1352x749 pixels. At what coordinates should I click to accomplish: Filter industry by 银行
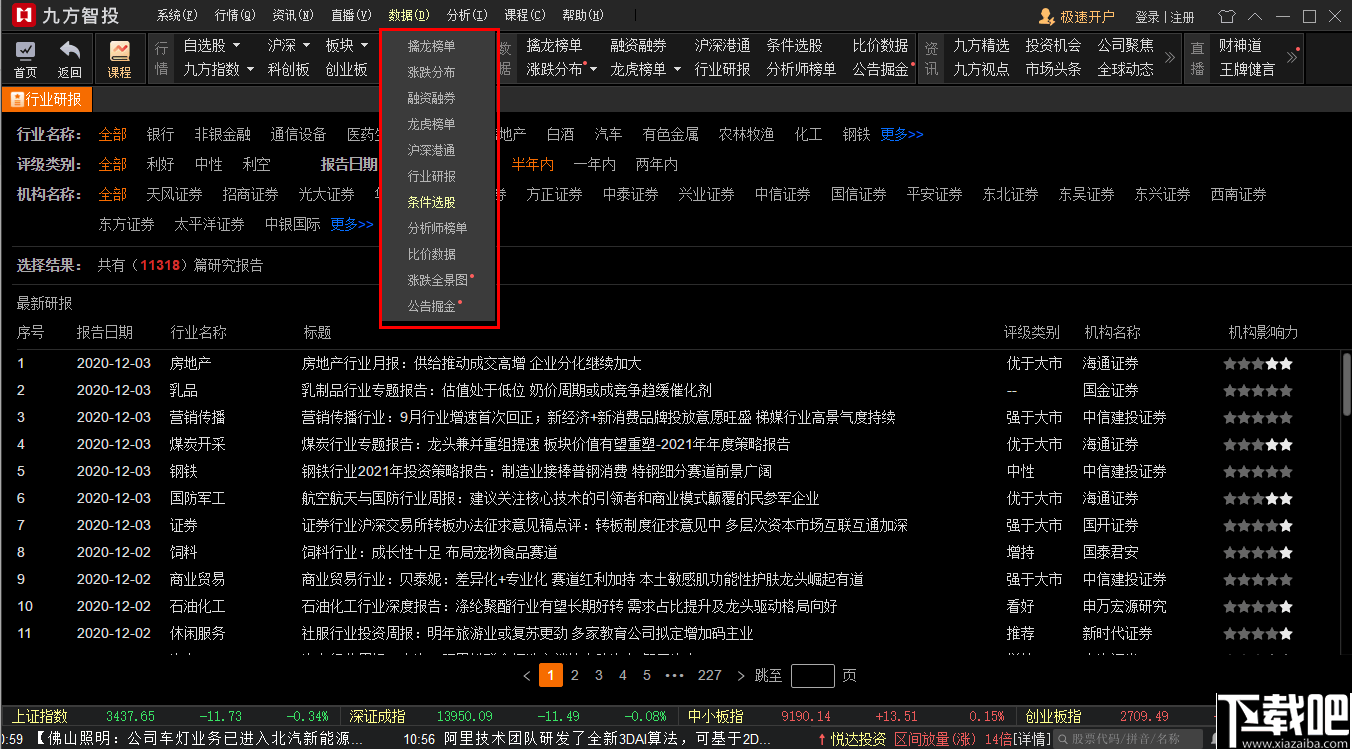point(160,134)
